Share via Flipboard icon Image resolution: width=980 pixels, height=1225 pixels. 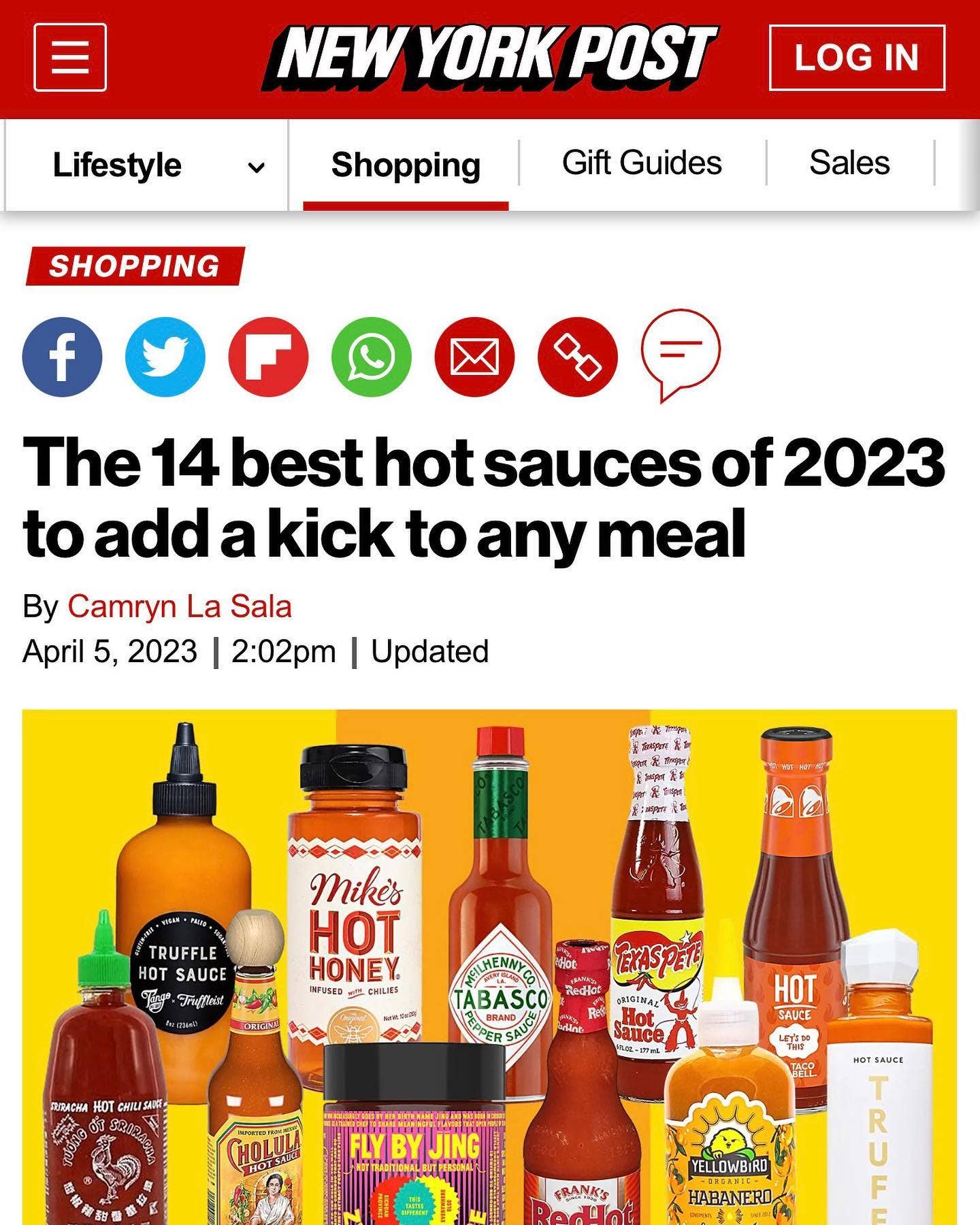[x=268, y=357]
